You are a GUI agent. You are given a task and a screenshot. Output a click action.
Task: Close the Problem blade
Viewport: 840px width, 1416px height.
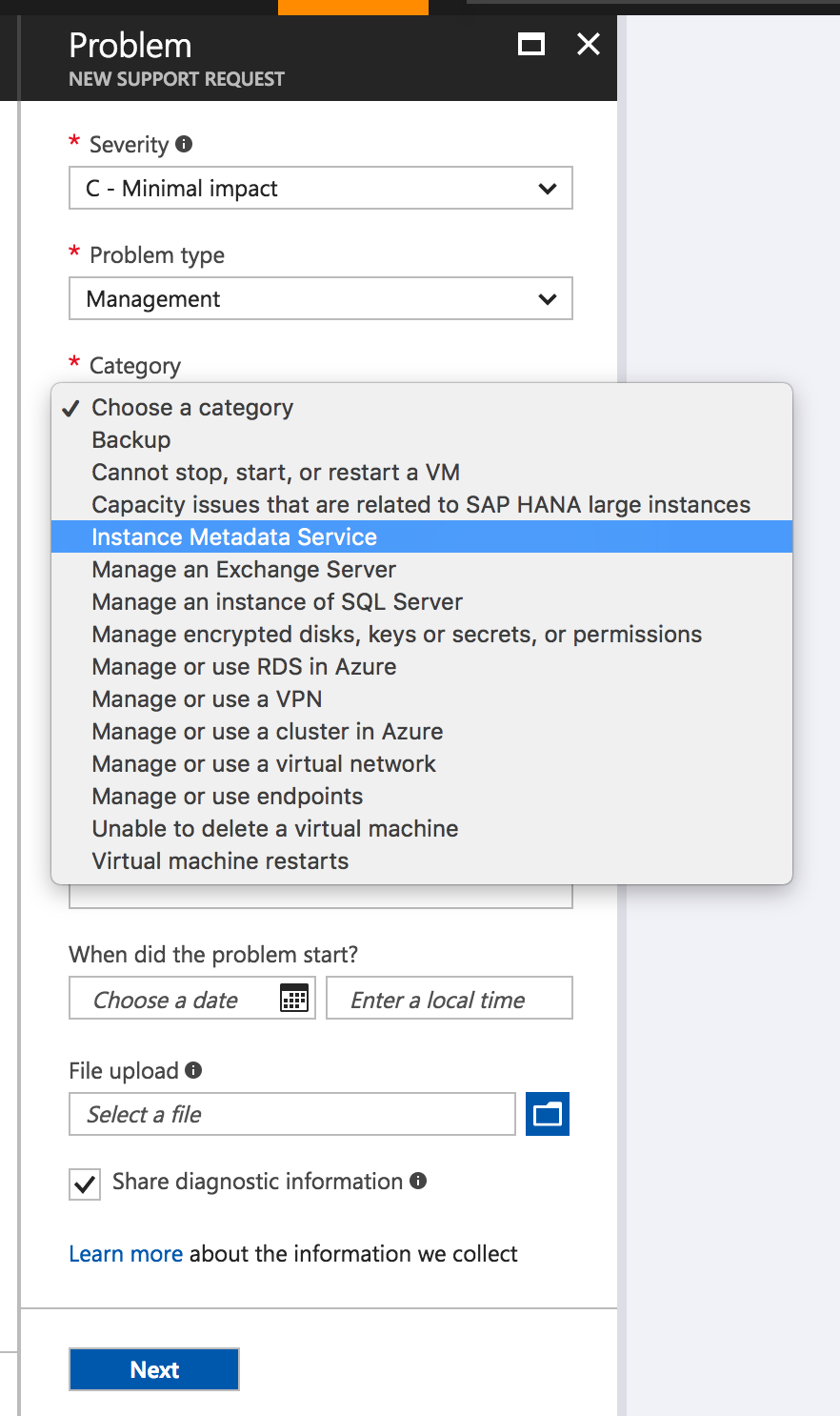[589, 44]
